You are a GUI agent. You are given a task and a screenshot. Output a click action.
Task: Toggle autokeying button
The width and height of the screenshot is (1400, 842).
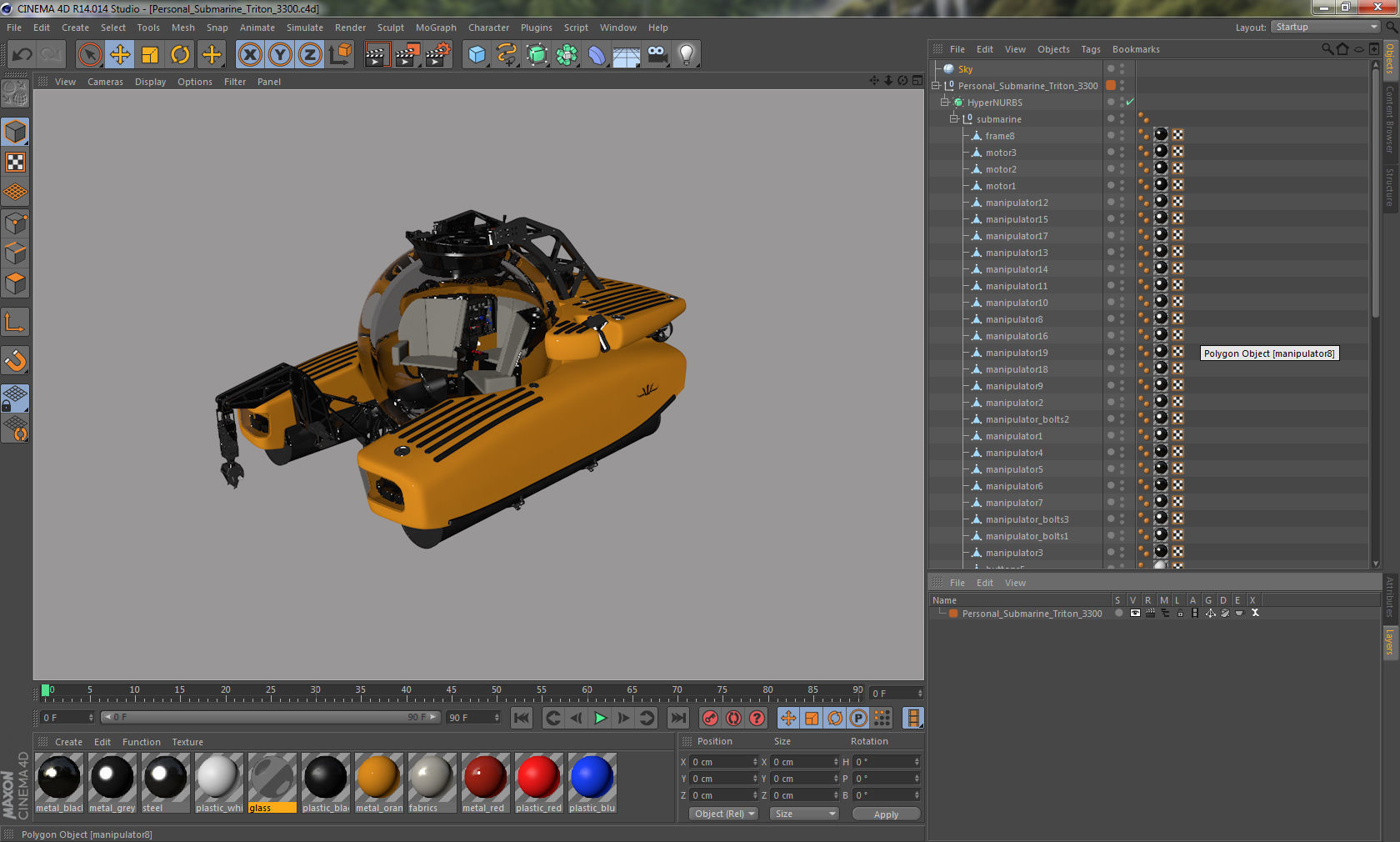coord(733,718)
